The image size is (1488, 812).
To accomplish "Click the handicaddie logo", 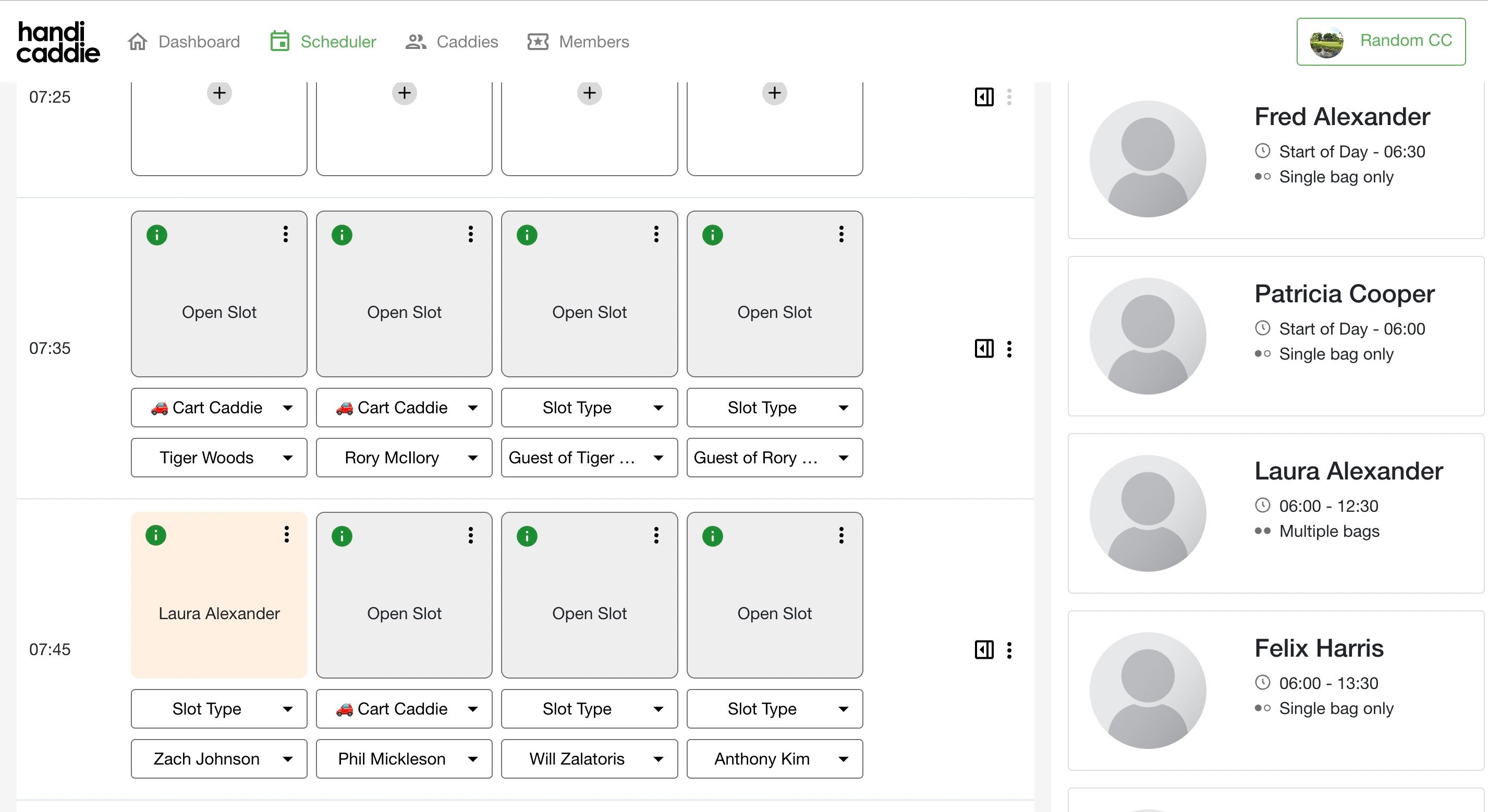I will (x=58, y=42).
